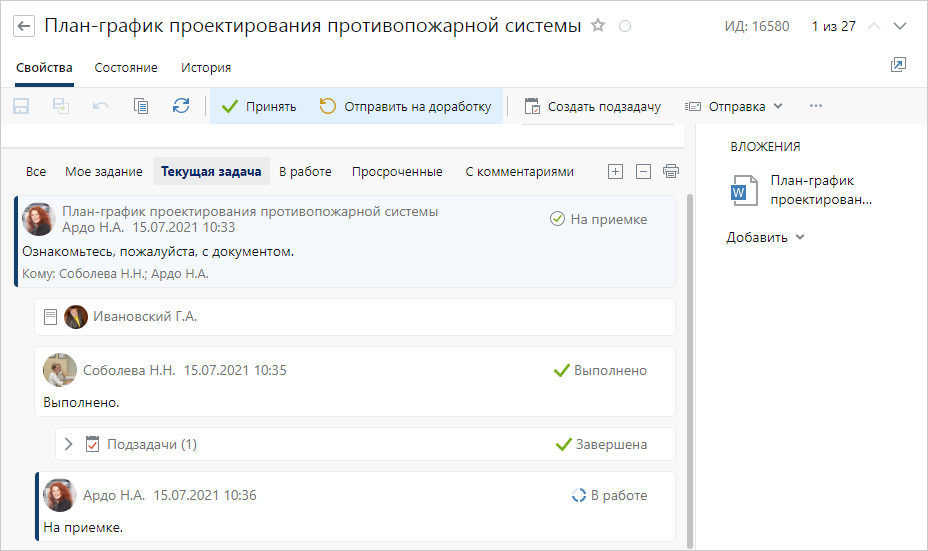Select the Просроченные filter
928x551 pixels.
click(x=397, y=171)
